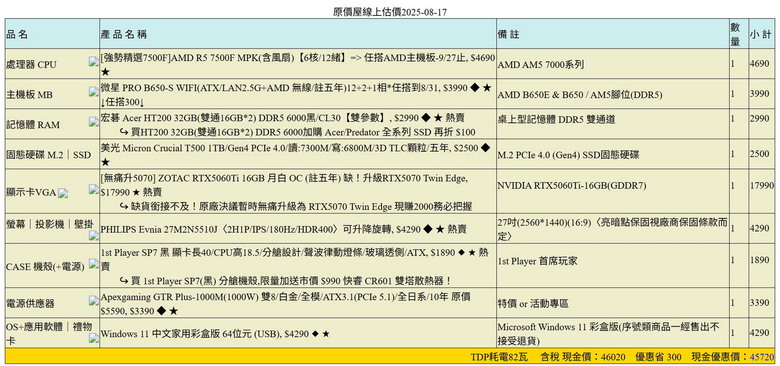Click the 含稅 現金價:46020 total
The image size is (780, 366).
tap(583, 357)
